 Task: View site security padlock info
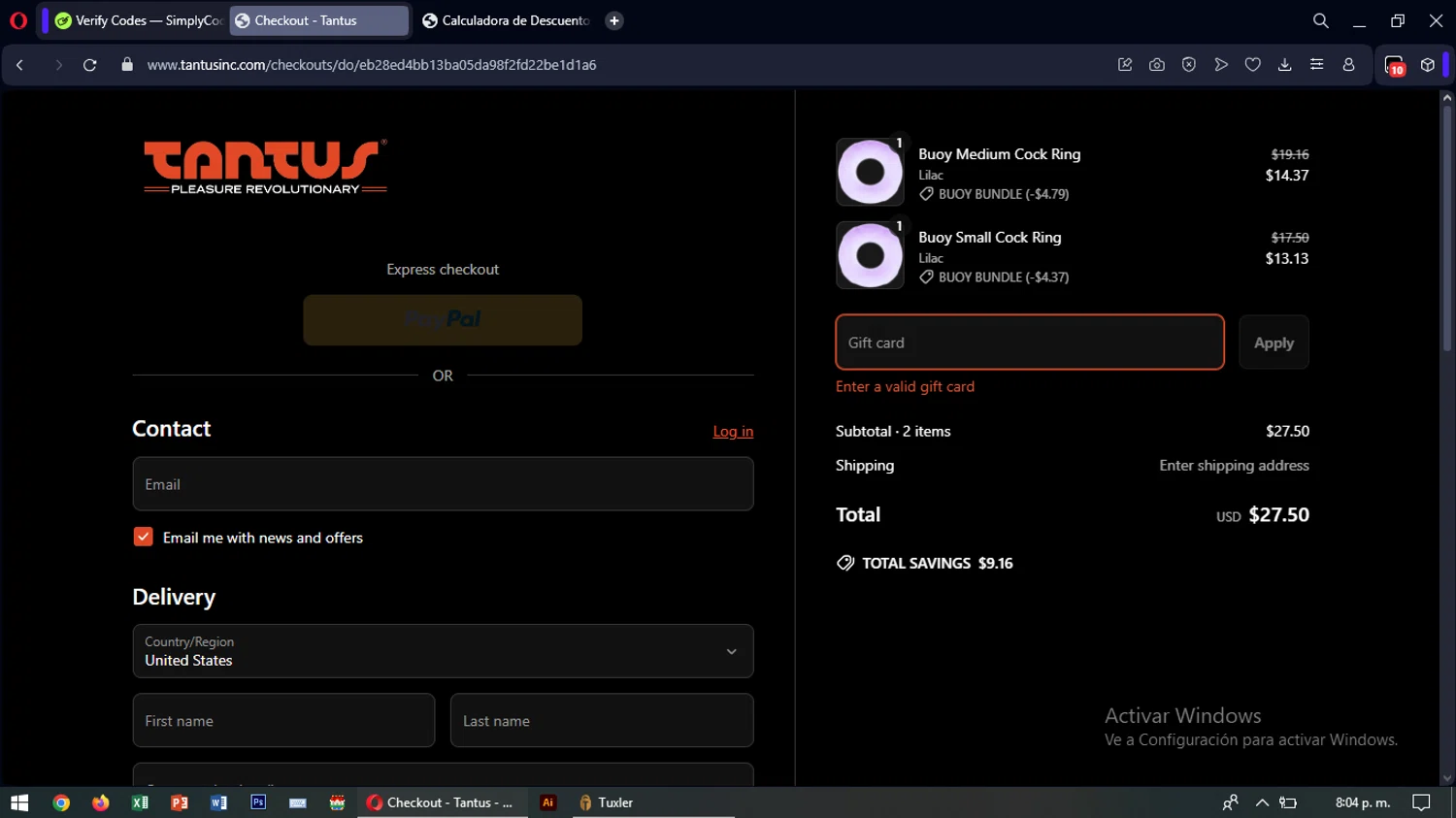pos(126,65)
